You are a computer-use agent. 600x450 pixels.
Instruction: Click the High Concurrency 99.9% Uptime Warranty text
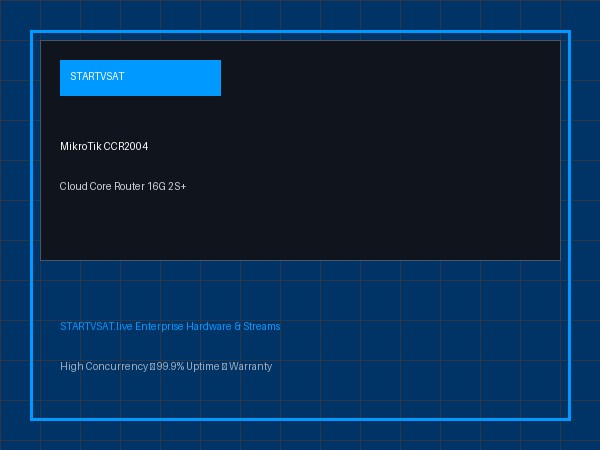[x=166, y=367]
